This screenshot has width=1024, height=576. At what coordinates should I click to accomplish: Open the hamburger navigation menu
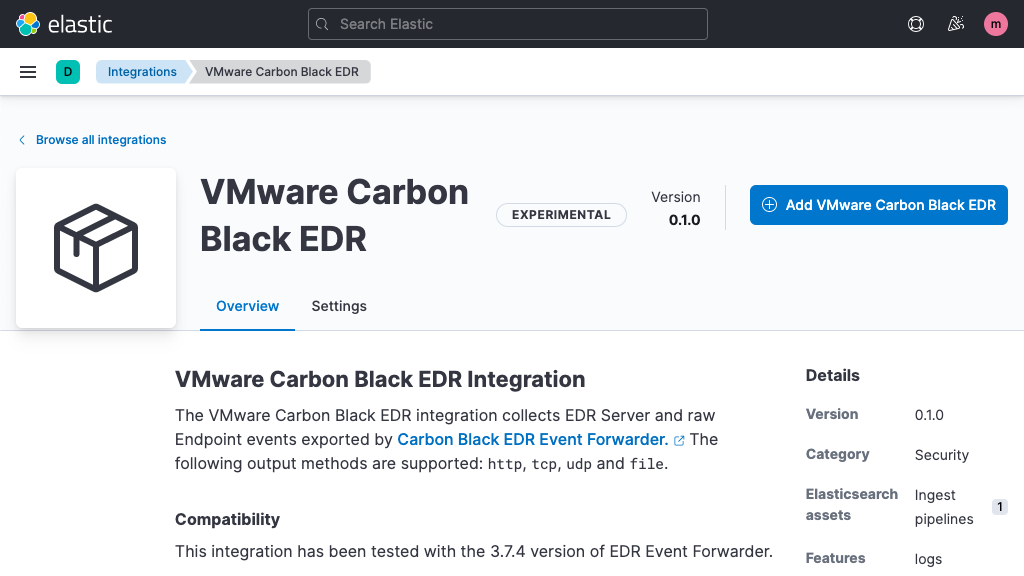point(28,72)
